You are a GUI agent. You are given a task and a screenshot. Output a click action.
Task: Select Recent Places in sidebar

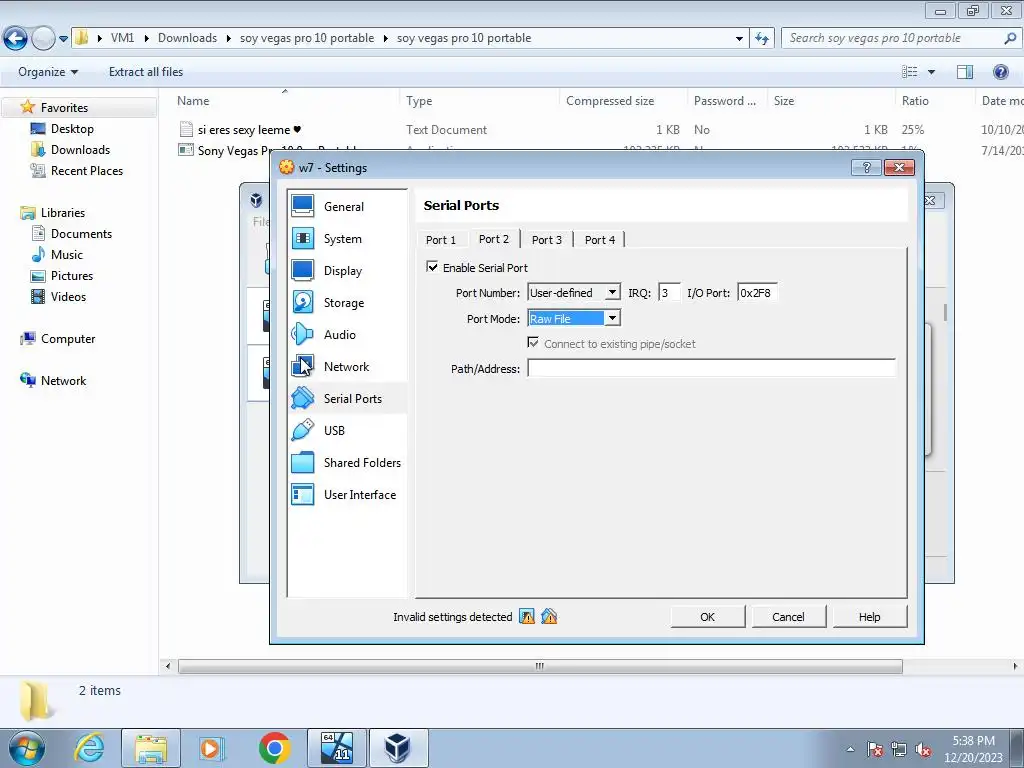(x=86, y=170)
